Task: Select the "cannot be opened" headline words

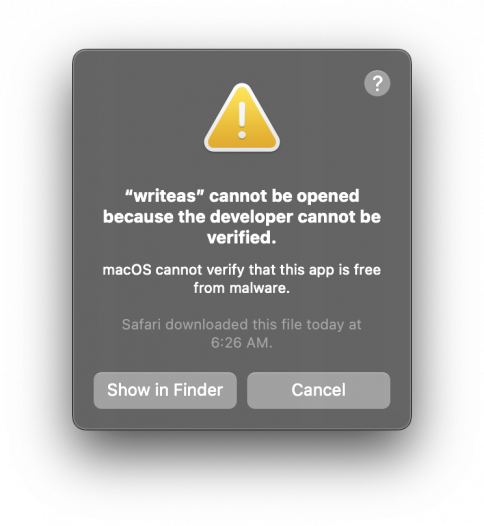Action: (x=284, y=196)
